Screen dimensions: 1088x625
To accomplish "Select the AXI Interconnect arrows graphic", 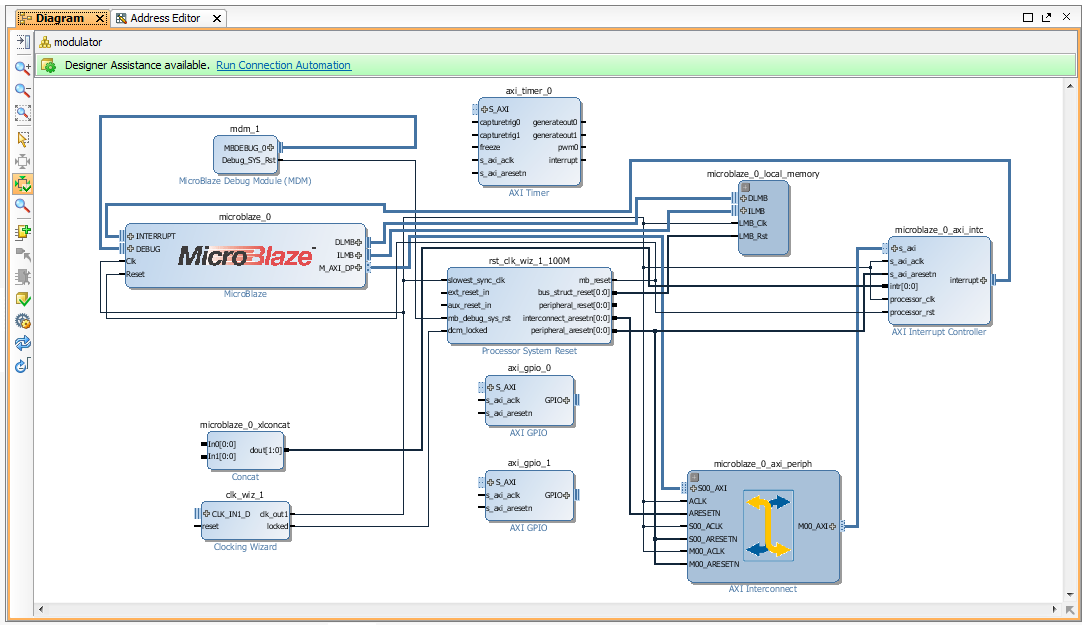I will pos(769,526).
